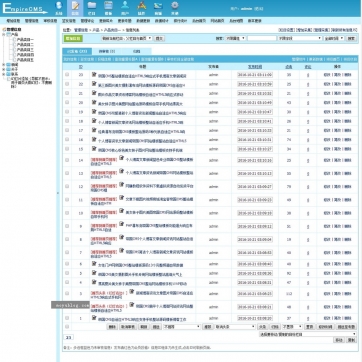The image size is (362, 362).
Task: Open the search field-type dropdown after 搜索 label
Action: 236,38
